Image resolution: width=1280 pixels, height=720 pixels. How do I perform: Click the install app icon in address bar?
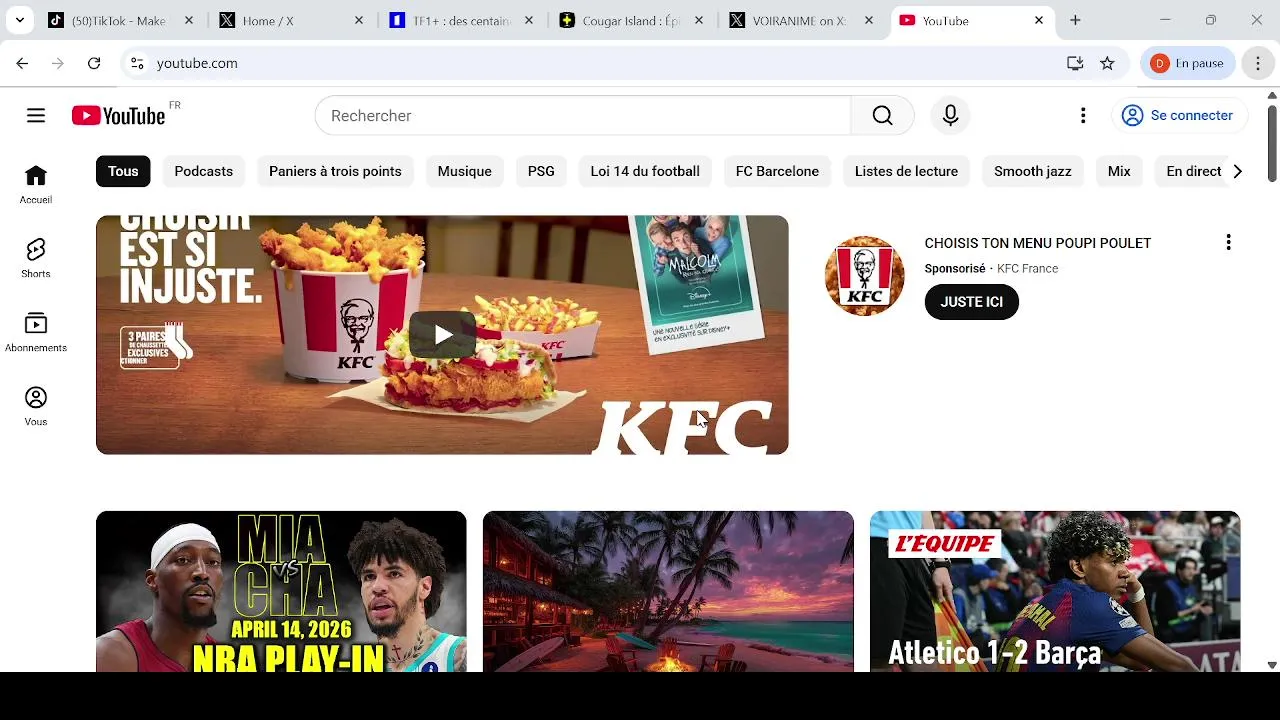[x=1075, y=63]
